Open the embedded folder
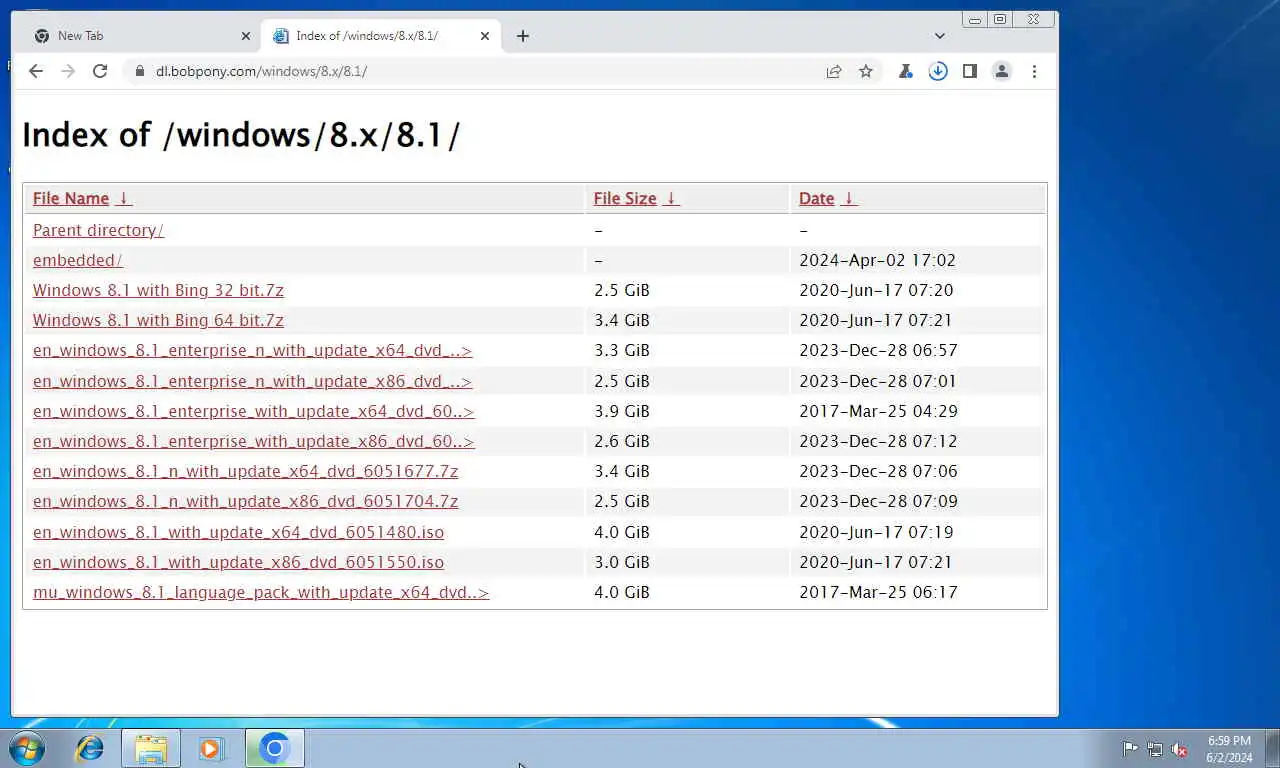This screenshot has height=768, width=1280. pos(78,260)
